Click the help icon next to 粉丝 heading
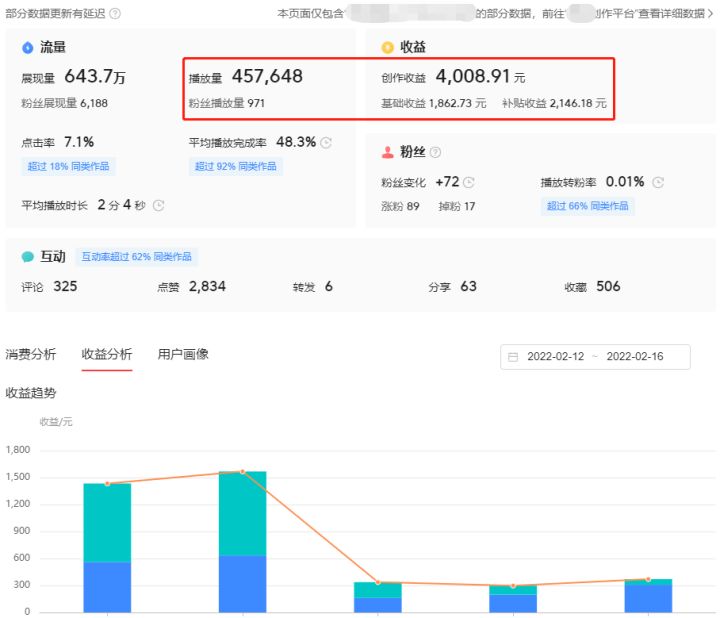 coord(435,153)
